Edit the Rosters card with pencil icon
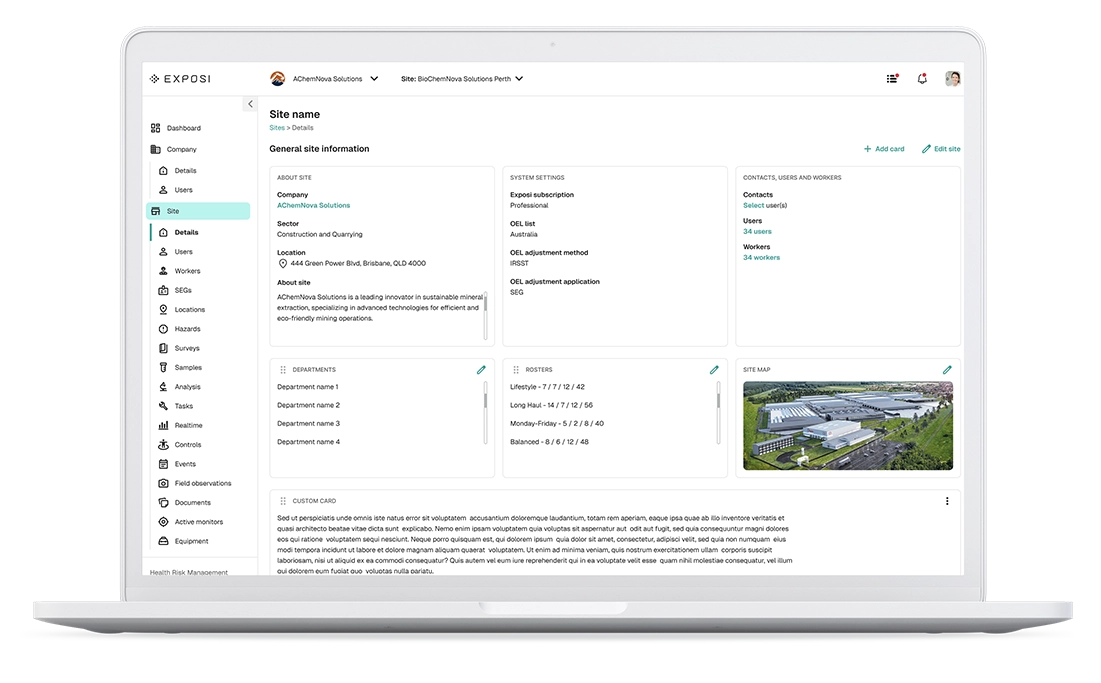Screen dimensions: 1101x683 (714, 370)
